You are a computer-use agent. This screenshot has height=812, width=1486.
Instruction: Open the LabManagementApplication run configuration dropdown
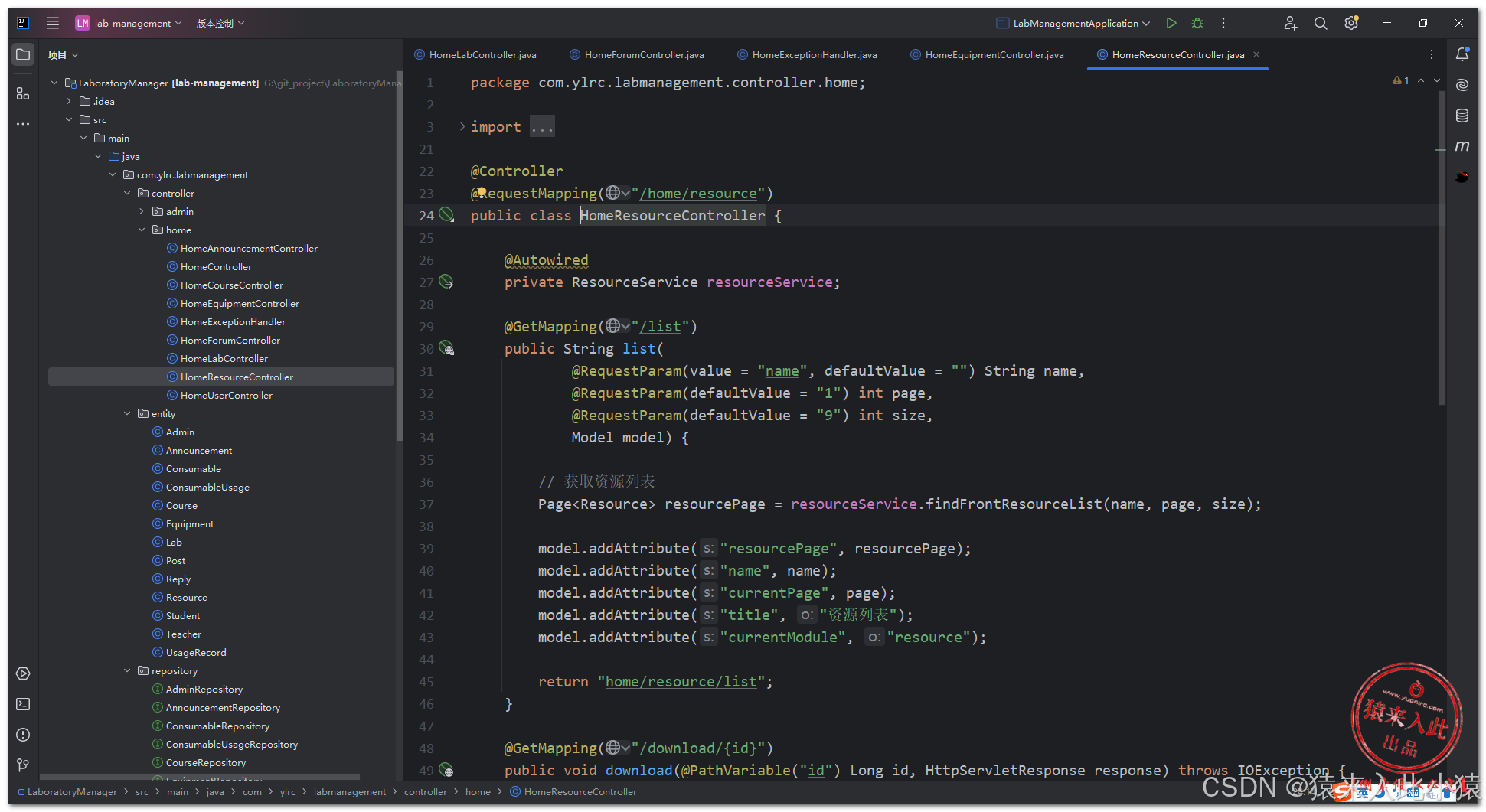1073,23
